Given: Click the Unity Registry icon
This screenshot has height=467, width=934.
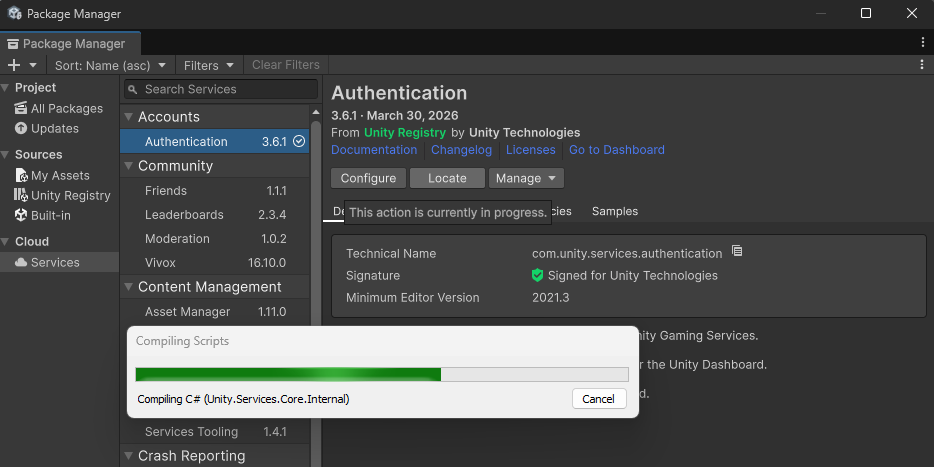Looking at the screenshot, I should coord(21,195).
